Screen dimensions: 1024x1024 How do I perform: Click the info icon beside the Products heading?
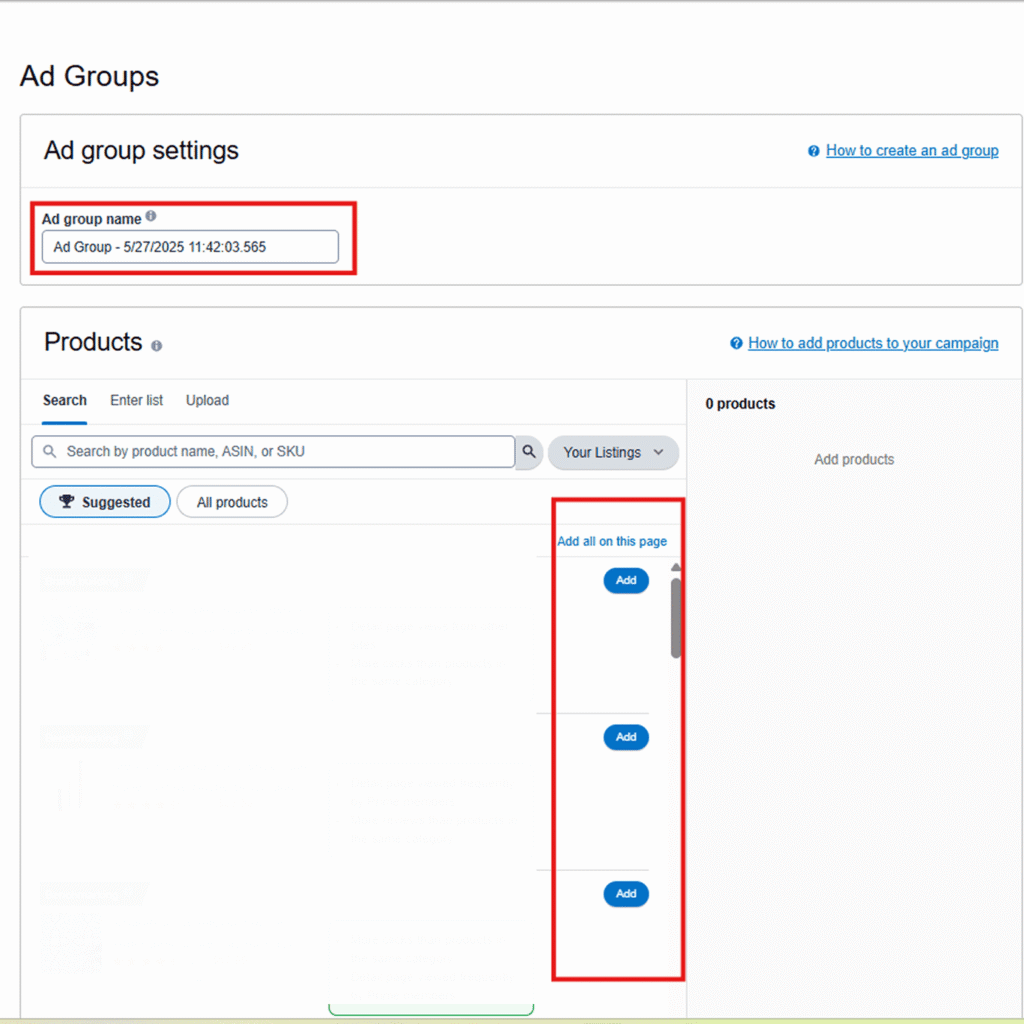(x=156, y=345)
